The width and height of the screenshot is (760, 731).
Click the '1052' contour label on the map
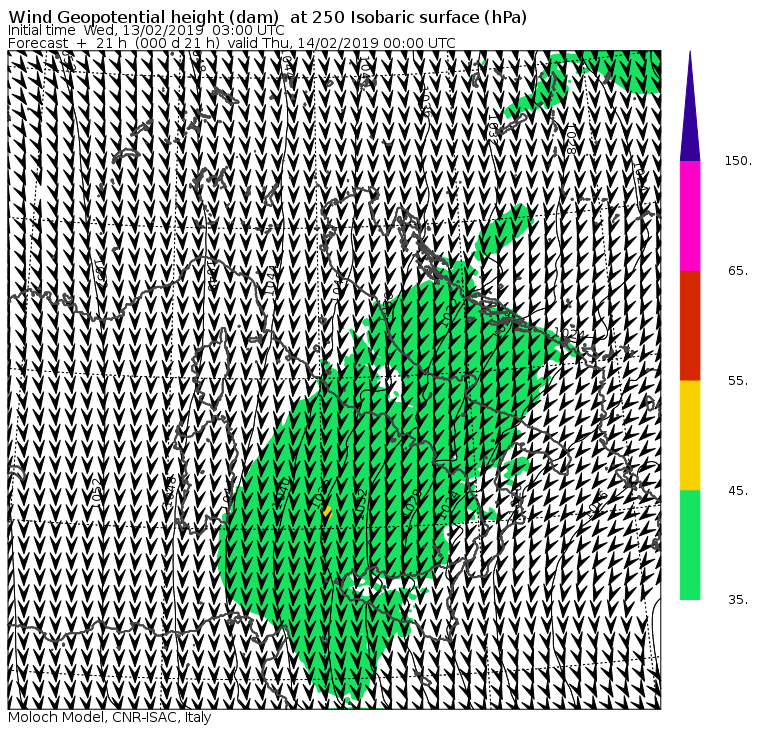pos(96,493)
